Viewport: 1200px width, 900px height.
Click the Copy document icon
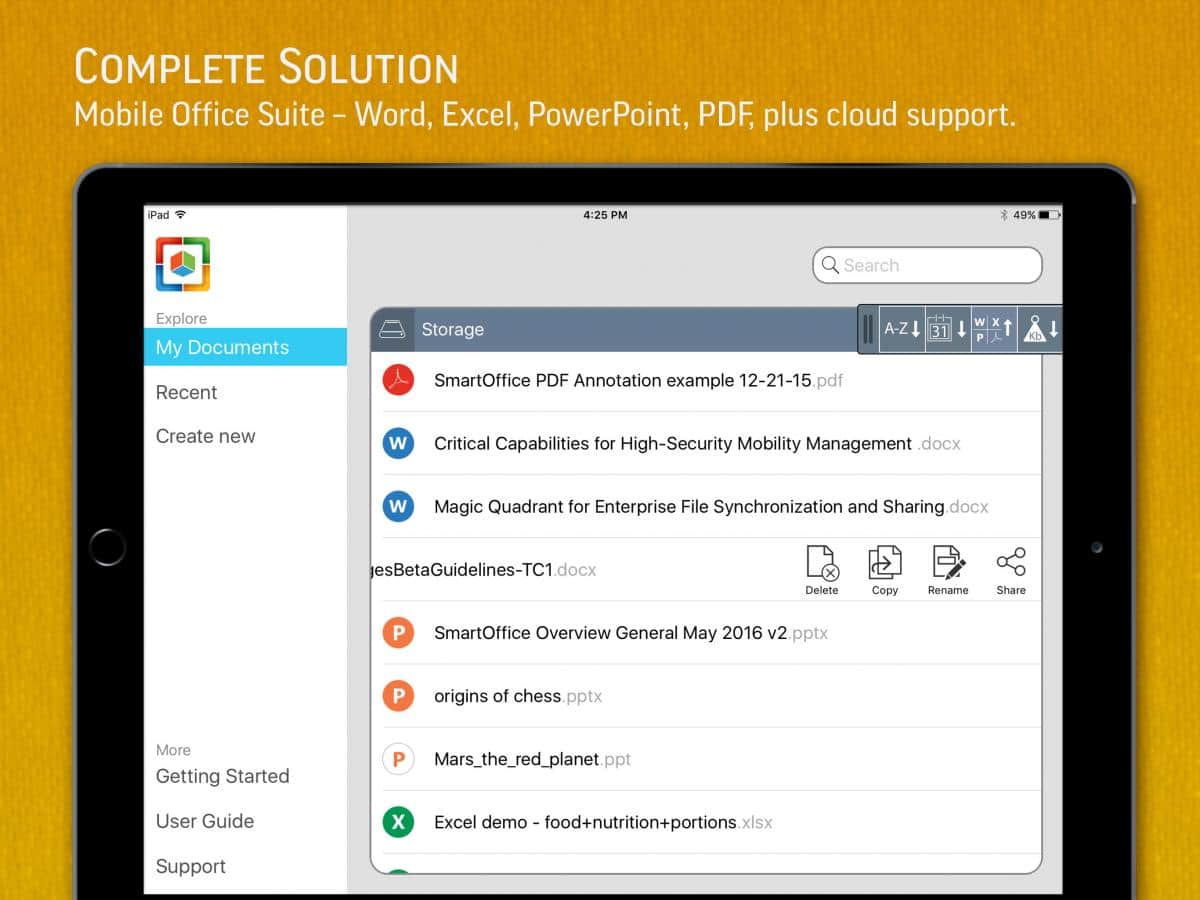[885, 570]
